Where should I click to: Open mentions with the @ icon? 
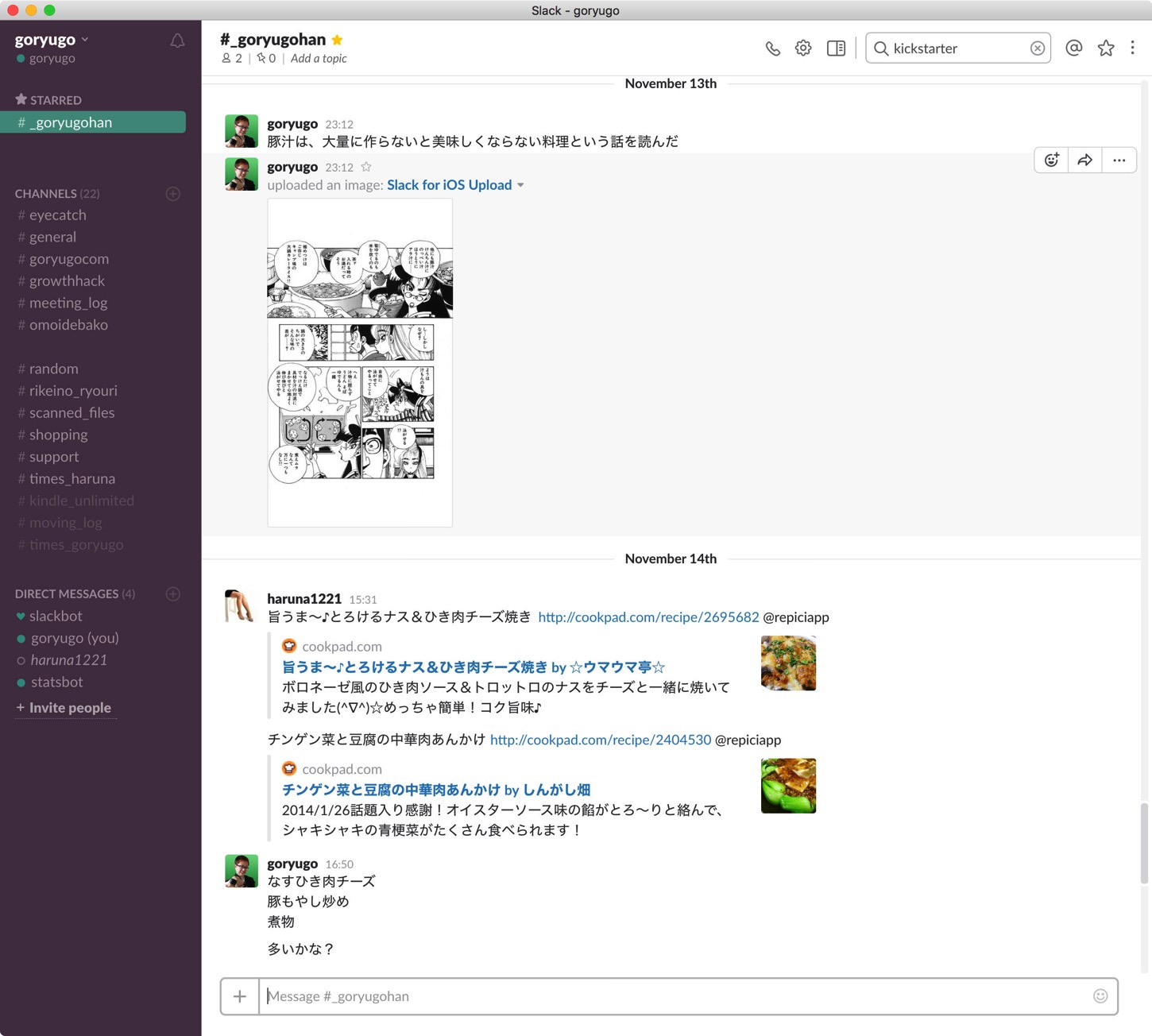1073,48
